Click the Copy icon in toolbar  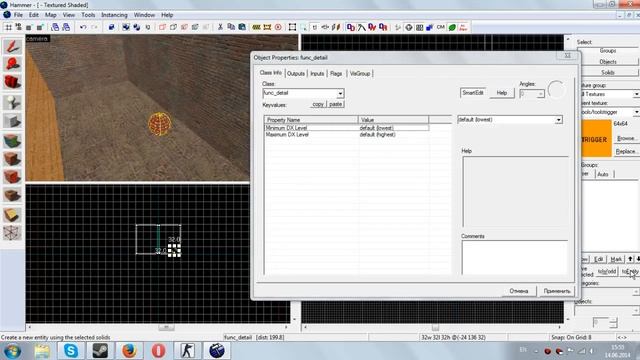pos(231,27)
